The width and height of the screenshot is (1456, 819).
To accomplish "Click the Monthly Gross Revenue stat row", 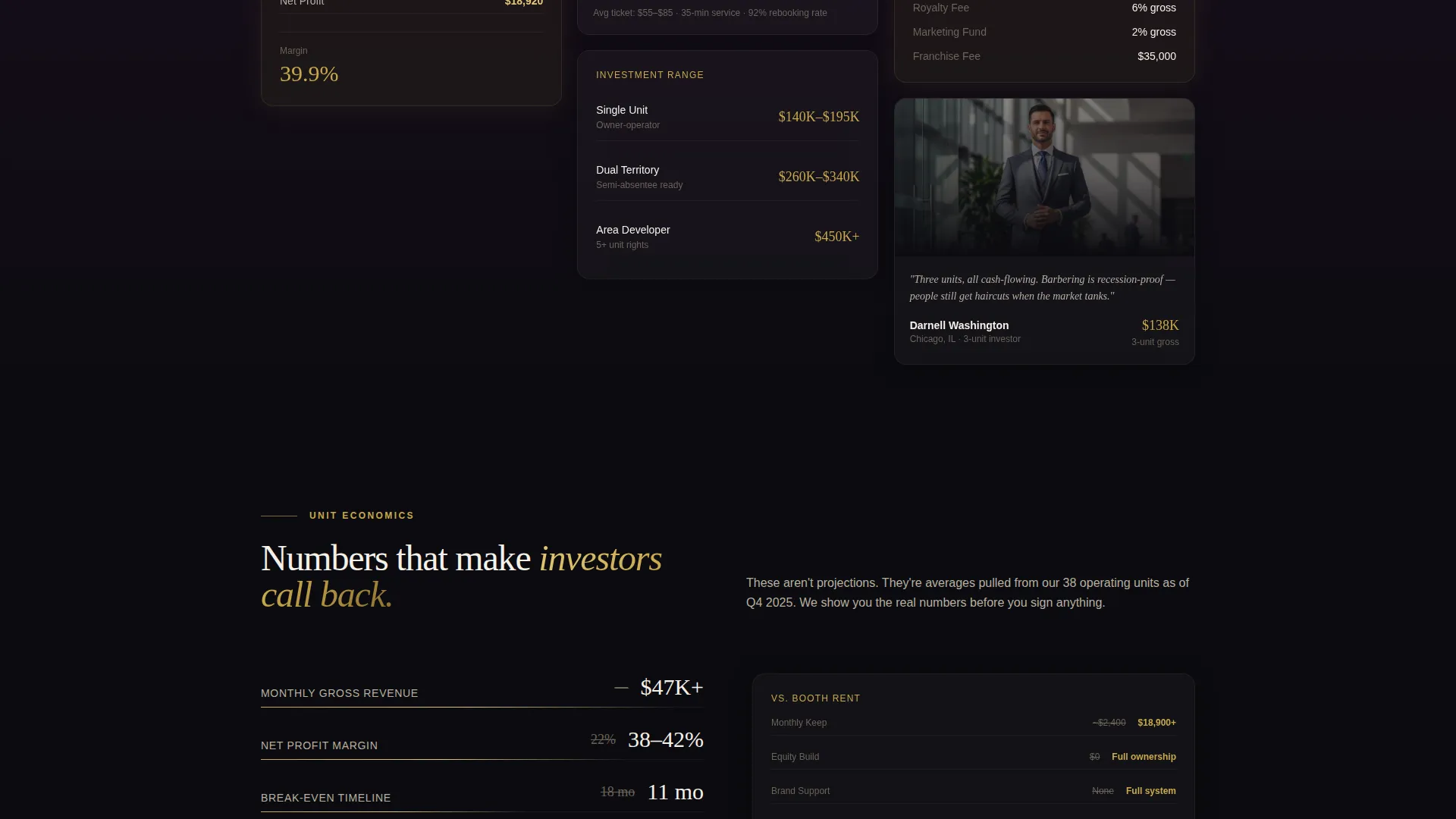I will [482, 689].
